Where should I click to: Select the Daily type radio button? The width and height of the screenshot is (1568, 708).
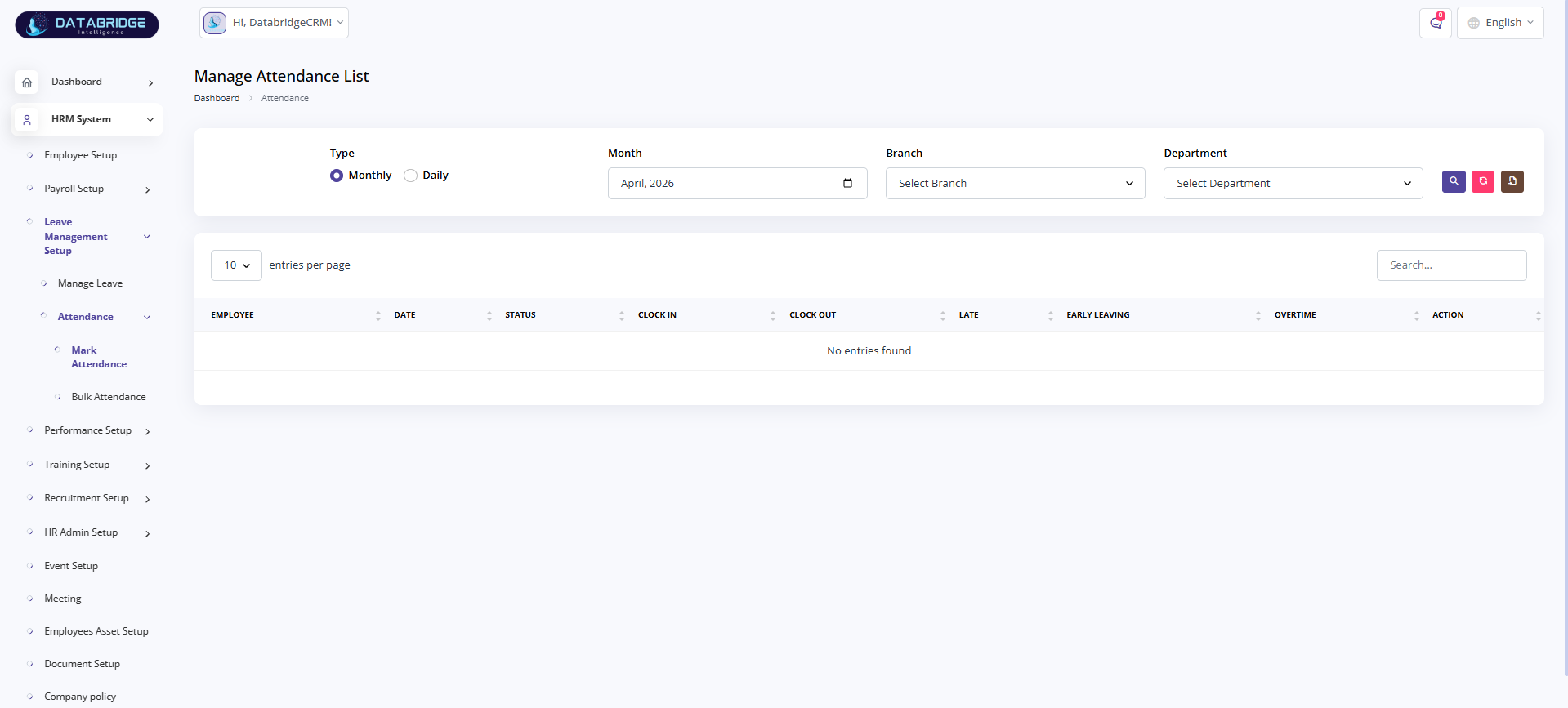click(x=411, y=176)
